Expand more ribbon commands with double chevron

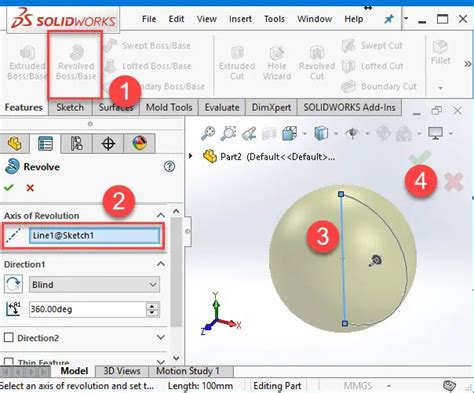click(468, 64)
